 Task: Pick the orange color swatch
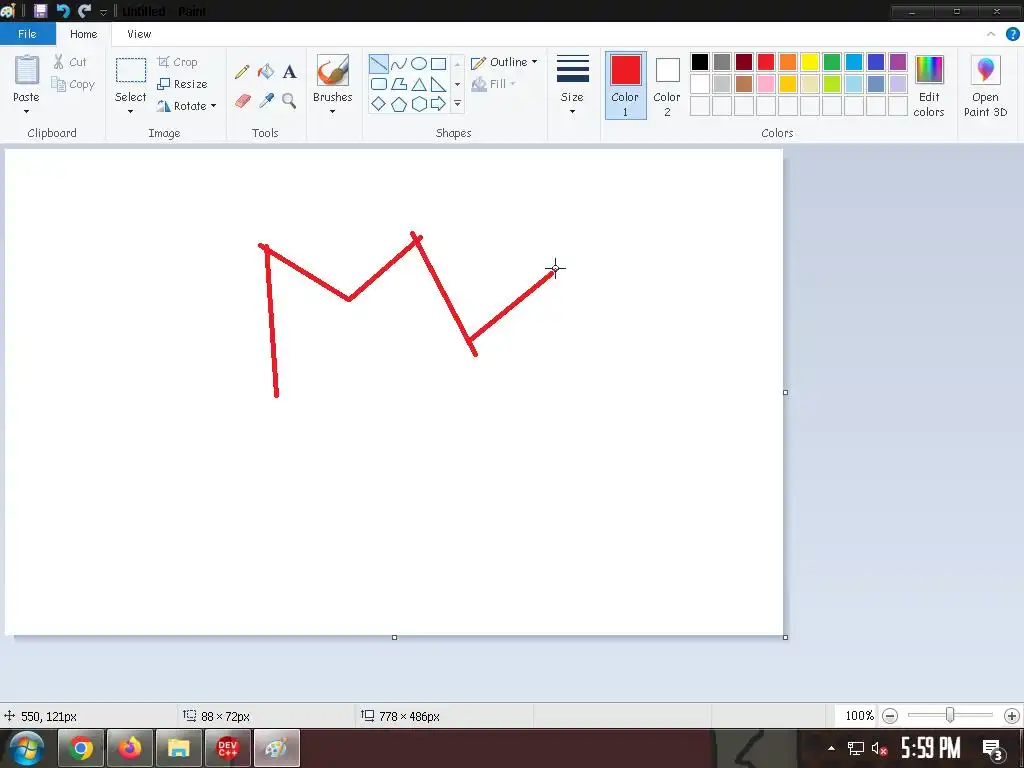(x=788, y=62)
